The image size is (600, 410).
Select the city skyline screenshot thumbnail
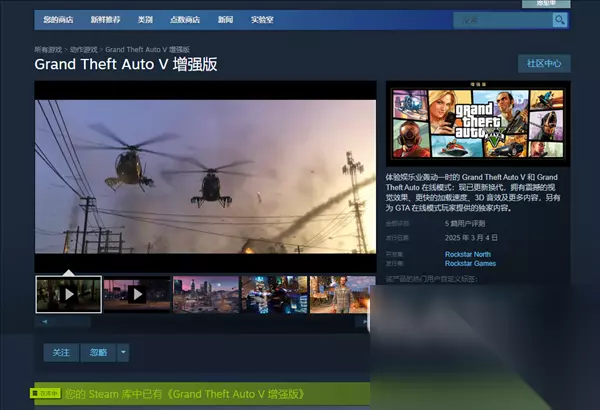(x=206, y=294)
